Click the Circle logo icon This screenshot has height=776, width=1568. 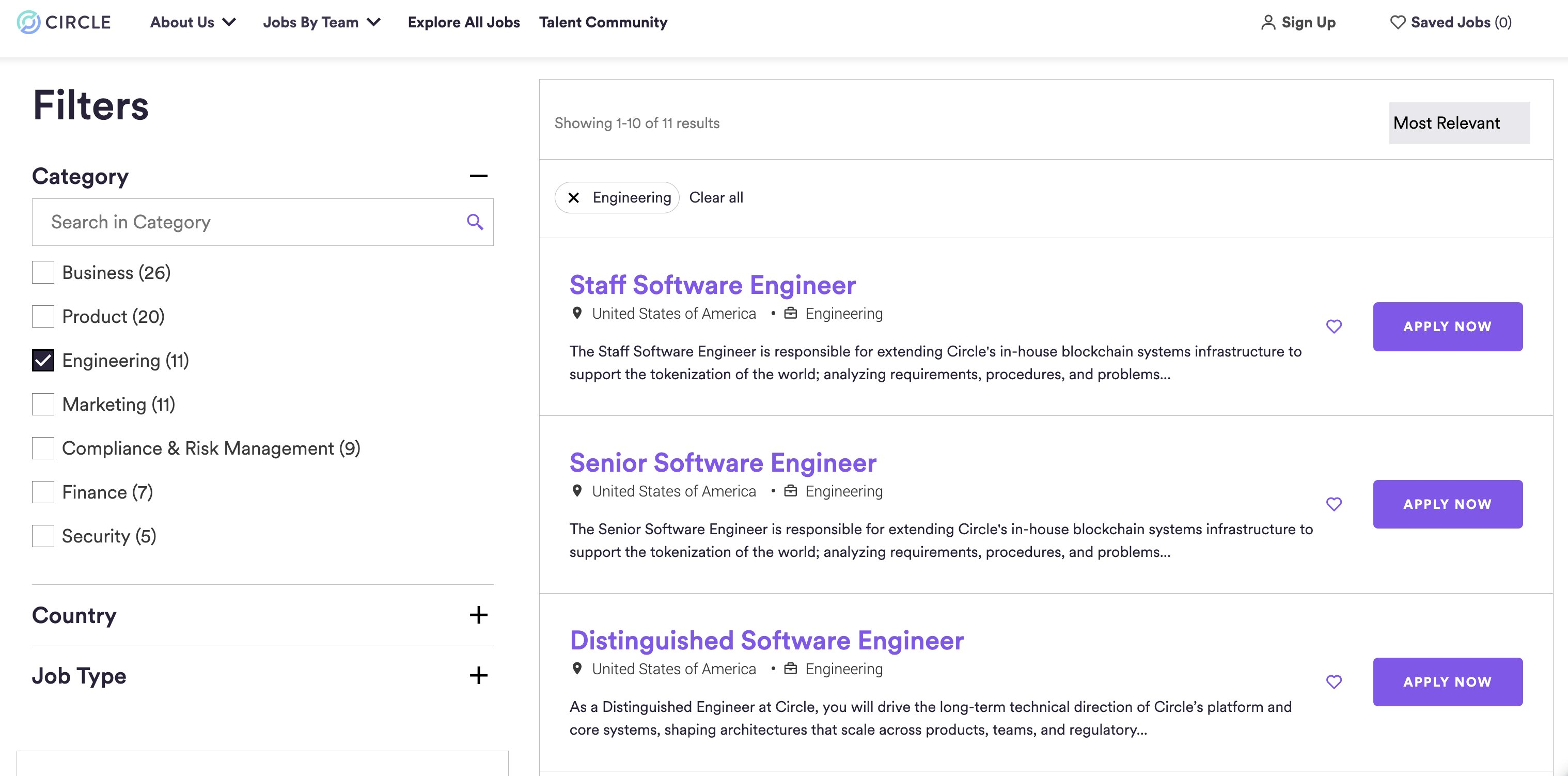point(28,23)
